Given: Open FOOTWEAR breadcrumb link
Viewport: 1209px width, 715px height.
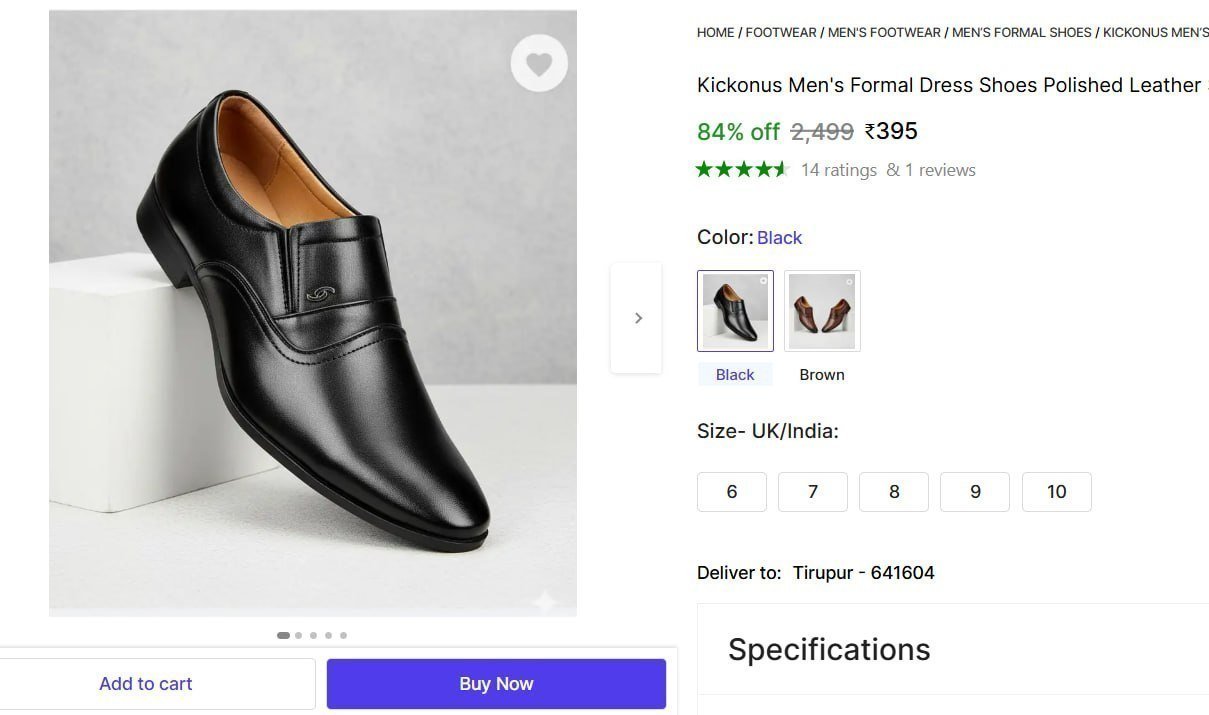Looking at the screenshot, I should 781,33.
